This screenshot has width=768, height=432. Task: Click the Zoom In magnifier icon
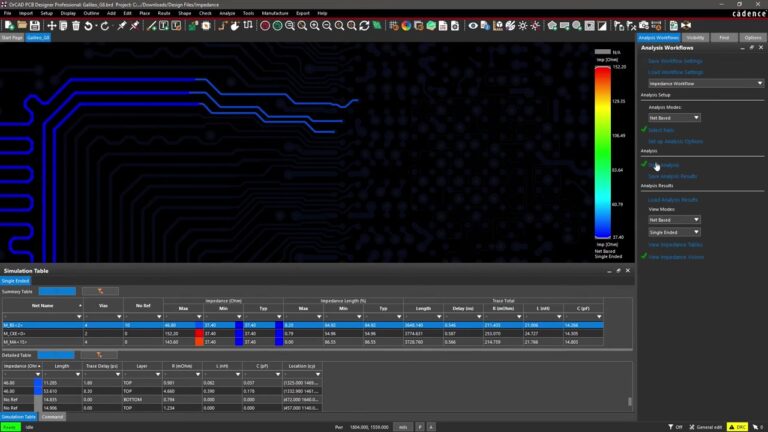pos(314,25)
